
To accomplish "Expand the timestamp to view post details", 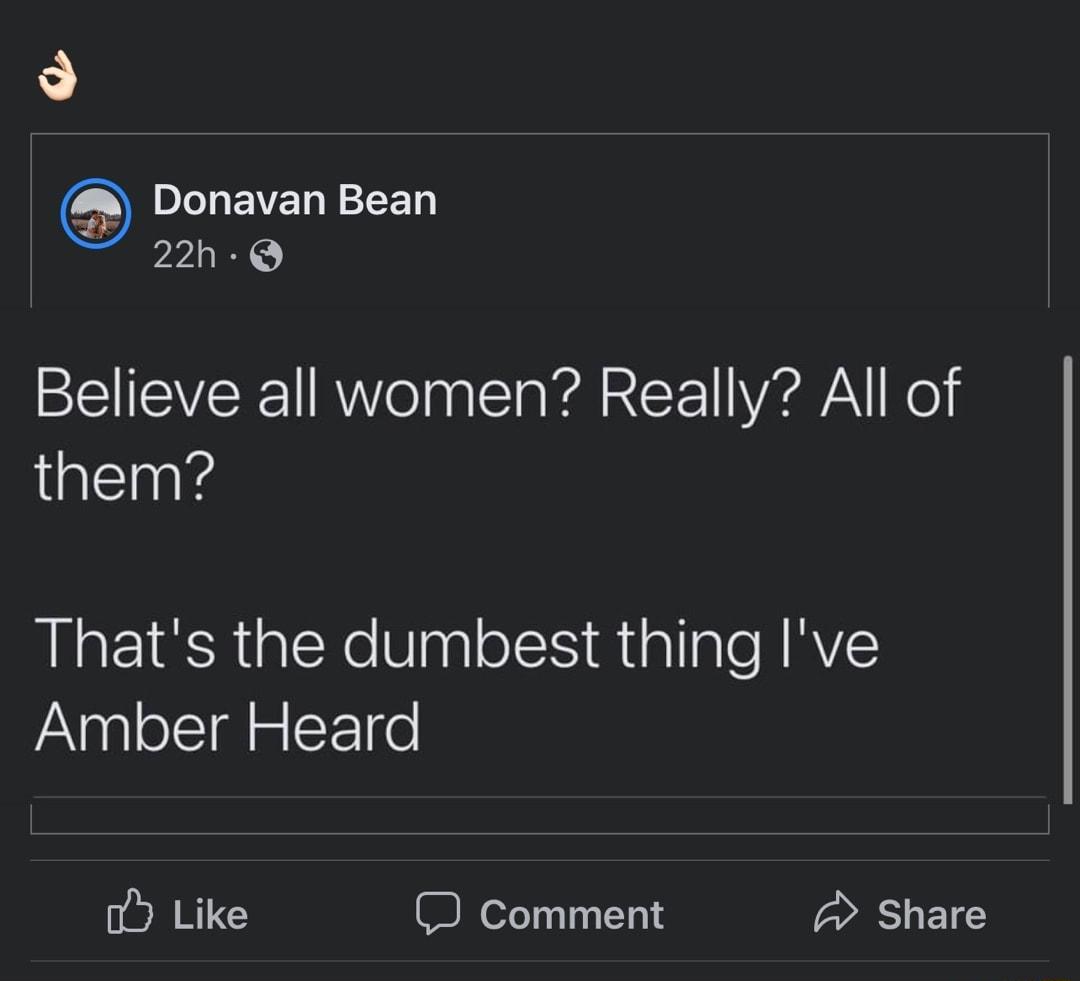I will pos(185,255).
